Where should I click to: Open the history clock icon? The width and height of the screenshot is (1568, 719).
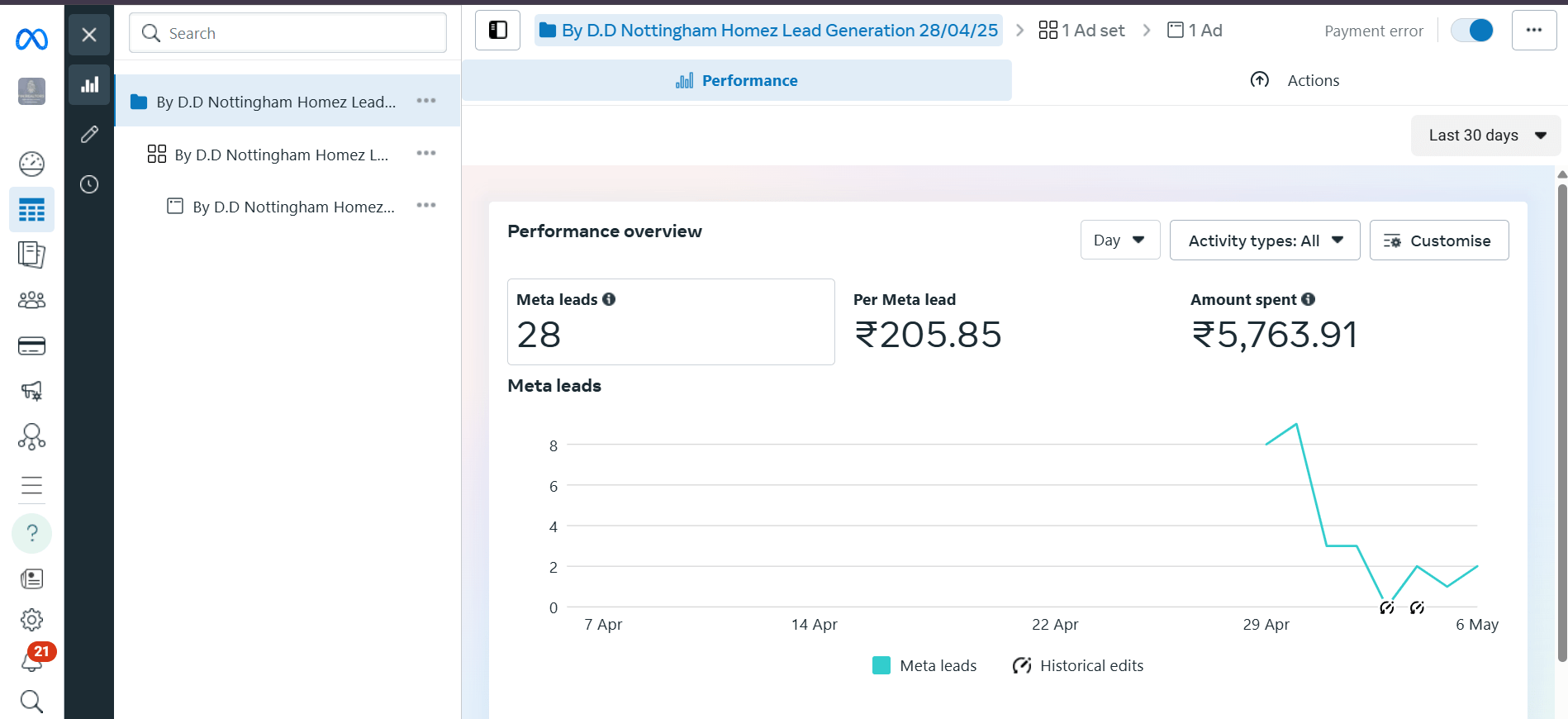(89, 184)
